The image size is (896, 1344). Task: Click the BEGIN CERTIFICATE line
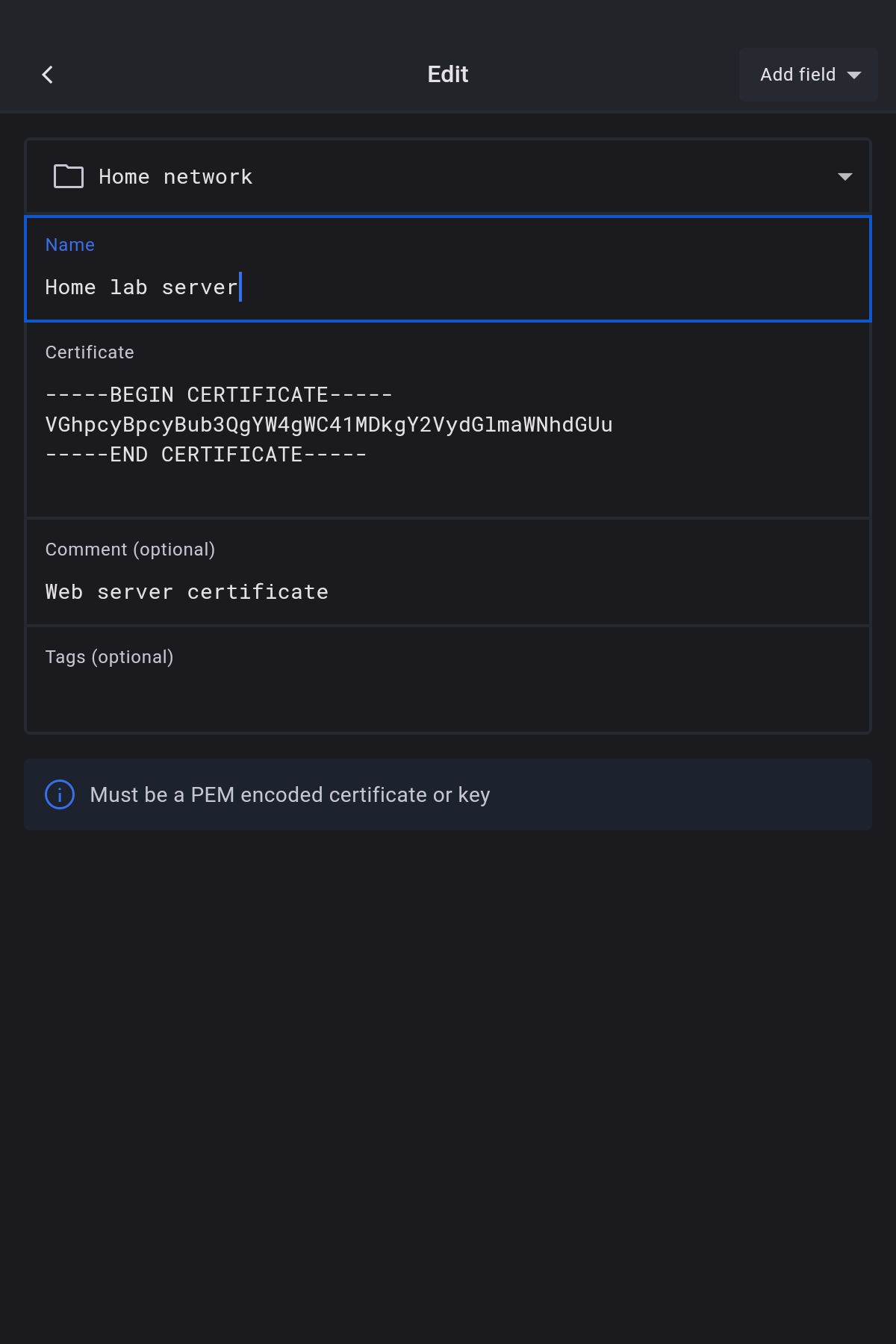click(219, 394)
